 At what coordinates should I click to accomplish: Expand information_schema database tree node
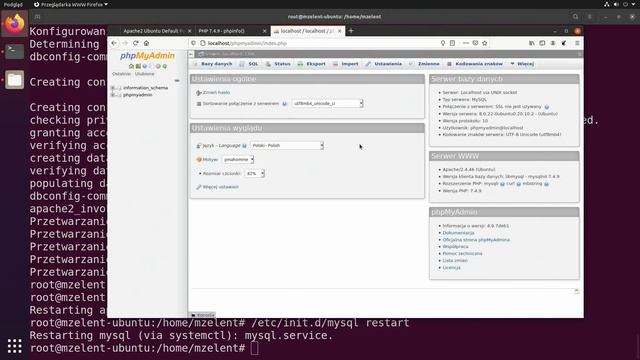(x=113, y=88)
